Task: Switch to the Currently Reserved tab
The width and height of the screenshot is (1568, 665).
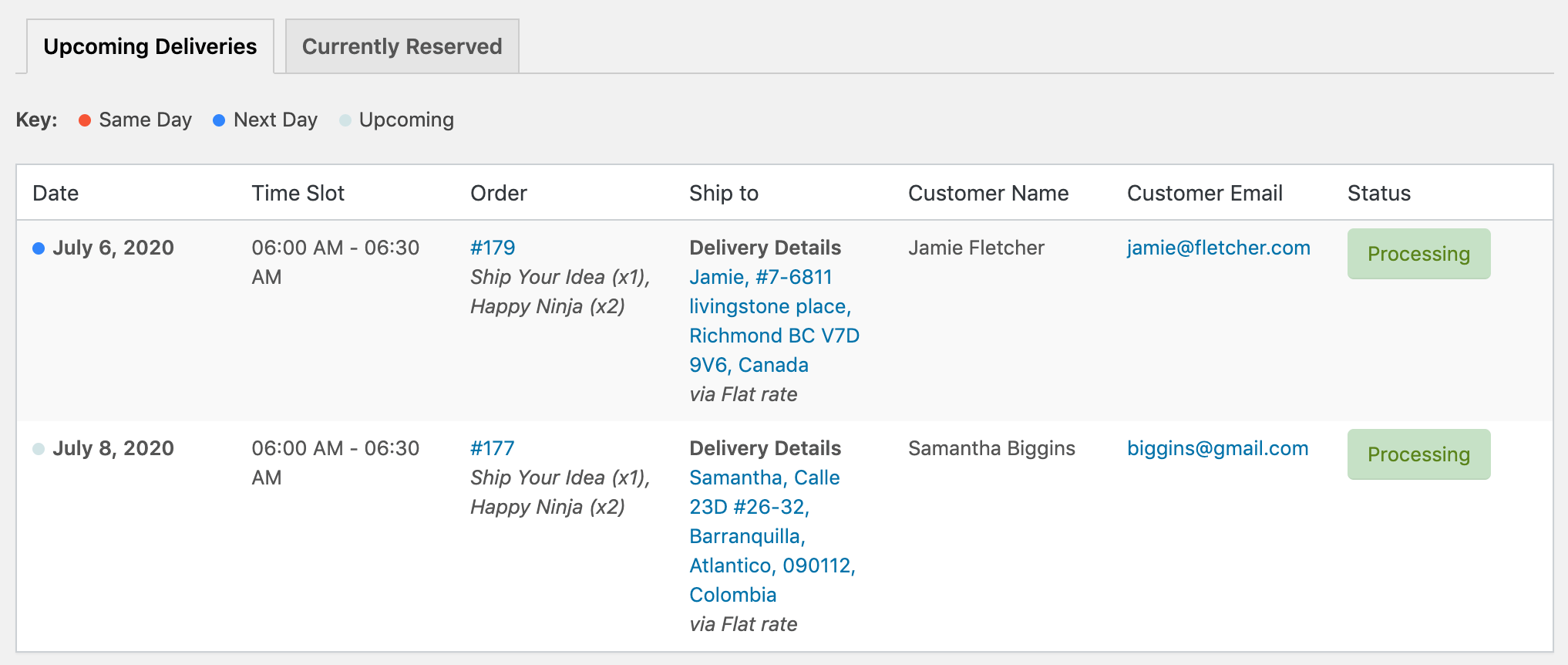Action: 402,46
